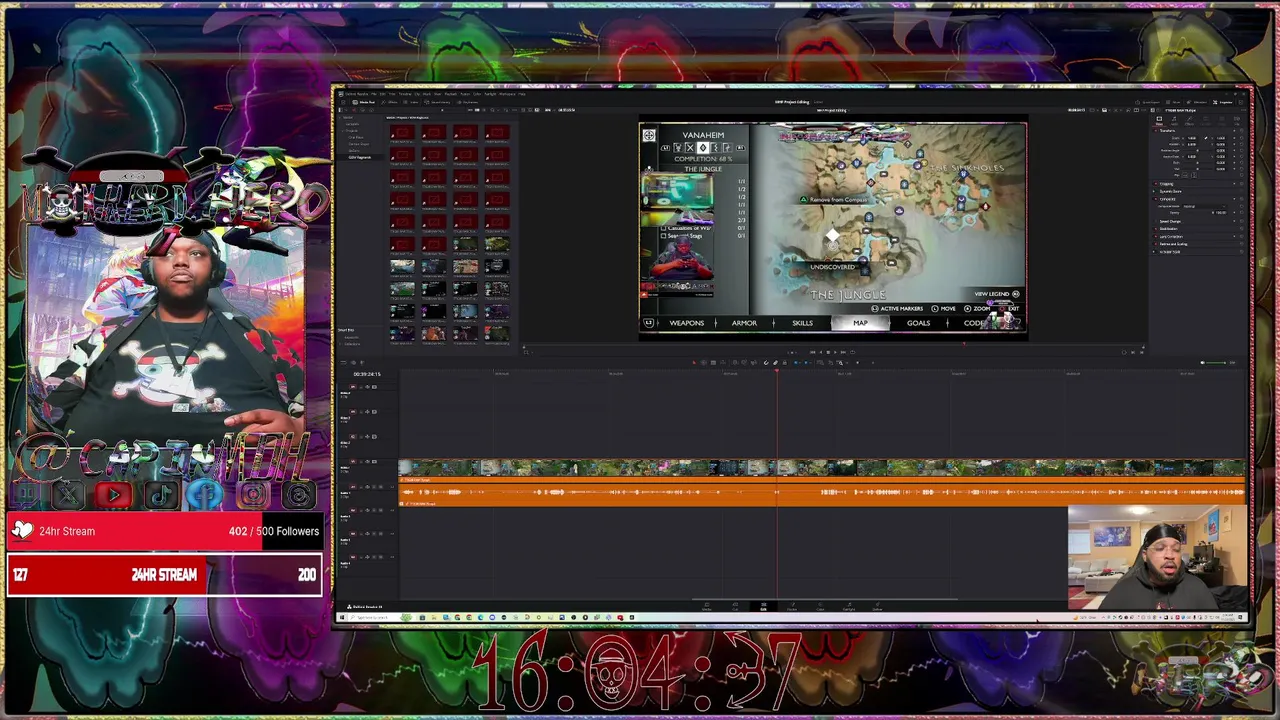Switch to the Cut page tab

pos(735,607)
